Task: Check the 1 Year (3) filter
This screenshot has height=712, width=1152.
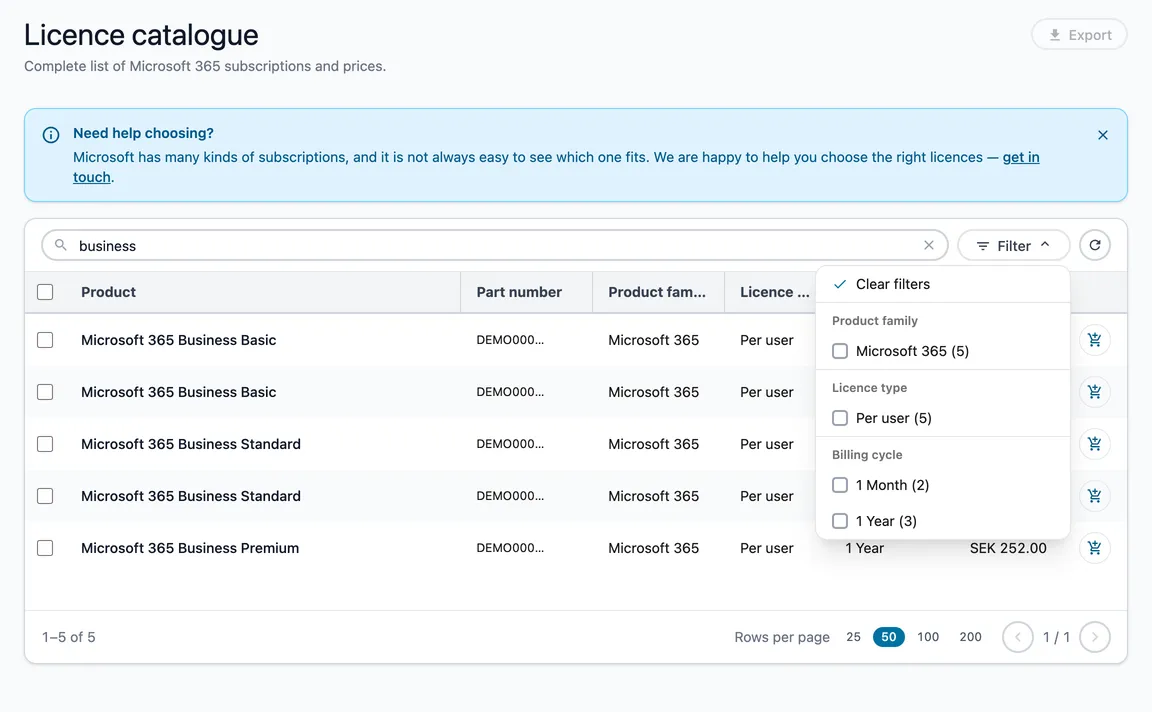Action: [840, 521]
